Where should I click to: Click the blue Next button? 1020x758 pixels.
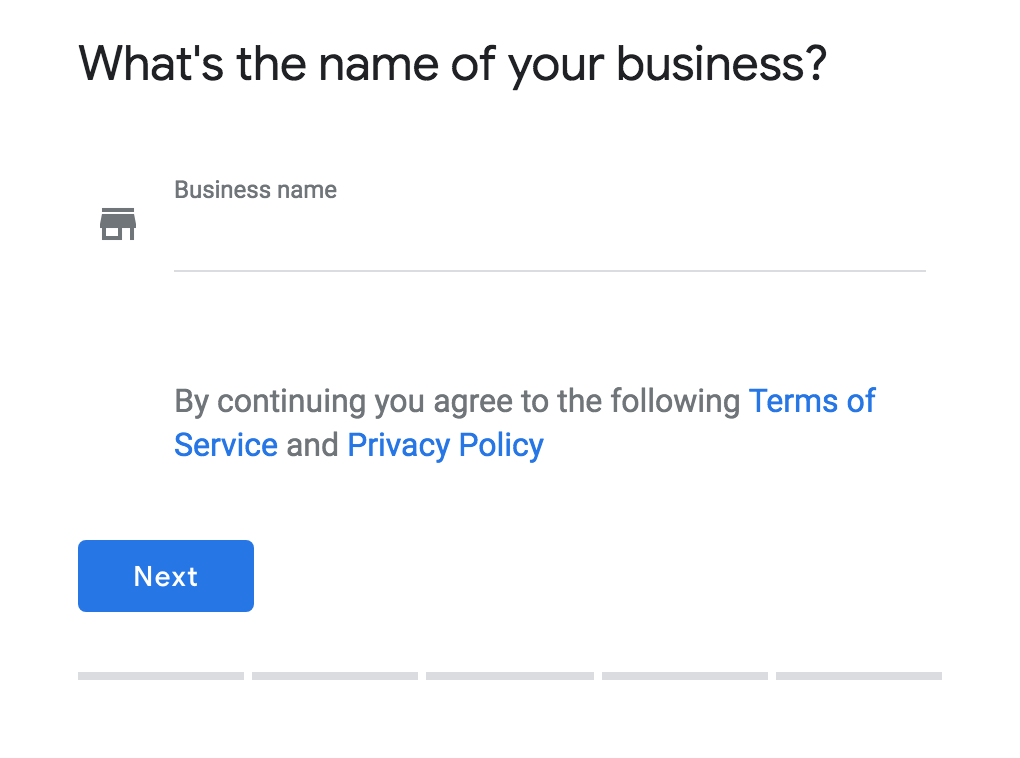click(x=166, y=576)
